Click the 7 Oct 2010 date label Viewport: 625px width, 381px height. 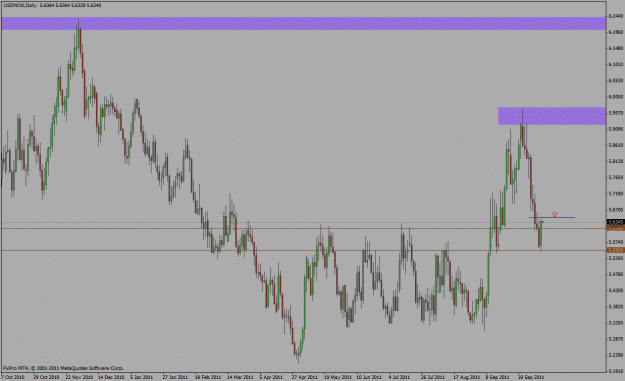(x=13, y=377)
